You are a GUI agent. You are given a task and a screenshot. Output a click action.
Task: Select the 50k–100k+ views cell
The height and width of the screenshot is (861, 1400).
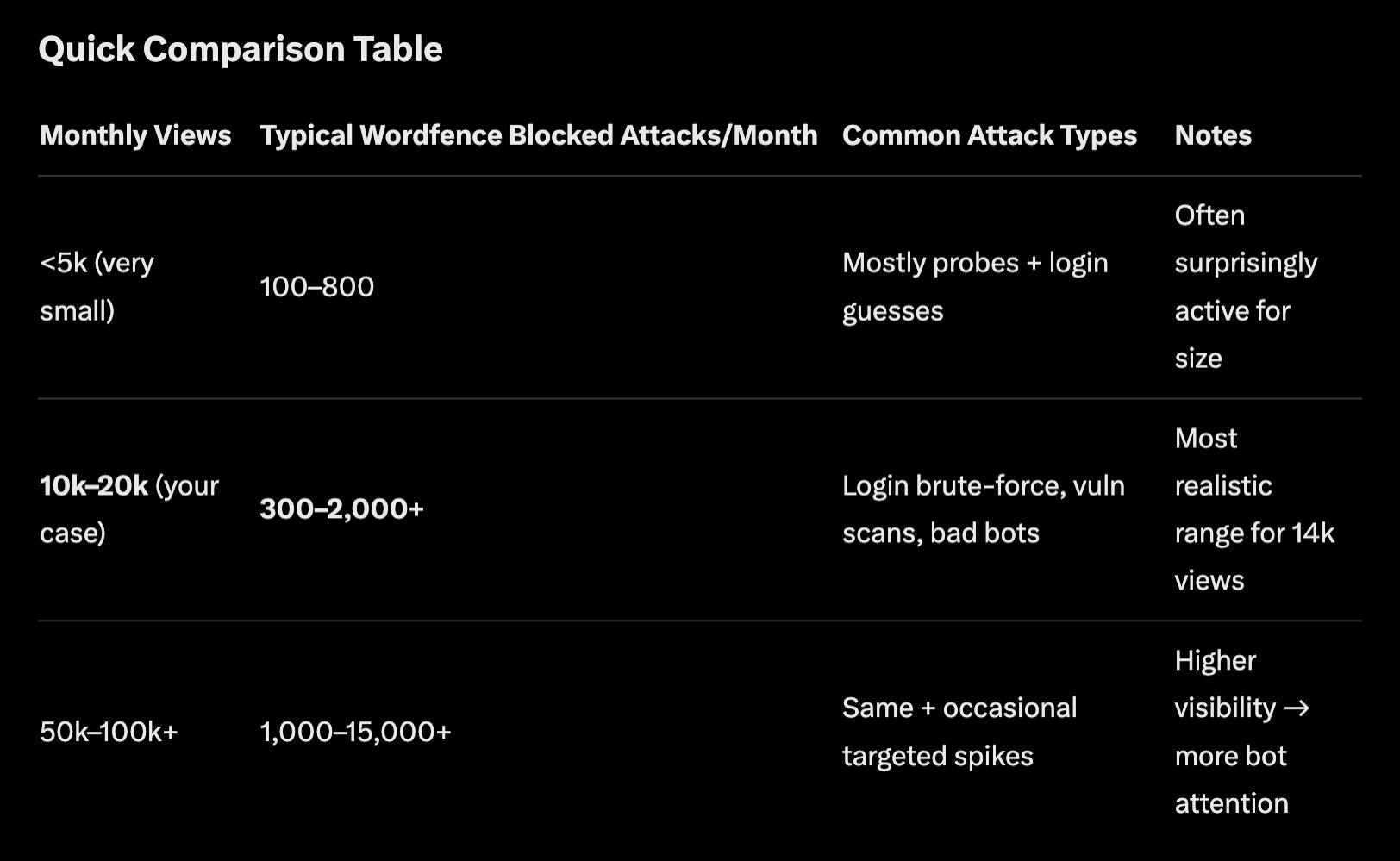[x=109, y=732]
